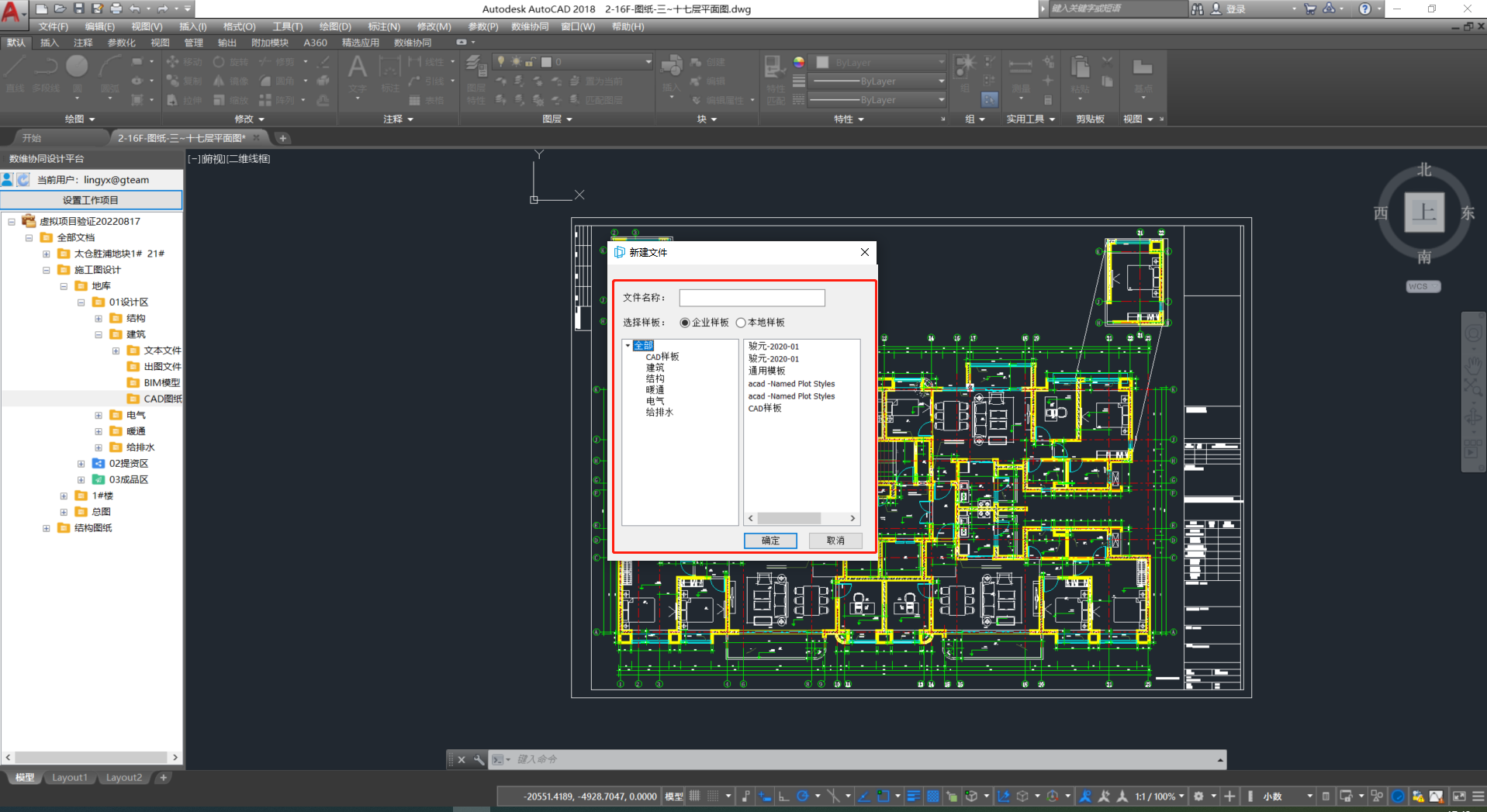Select the Rotate (旋转) tool

(231, 62)
